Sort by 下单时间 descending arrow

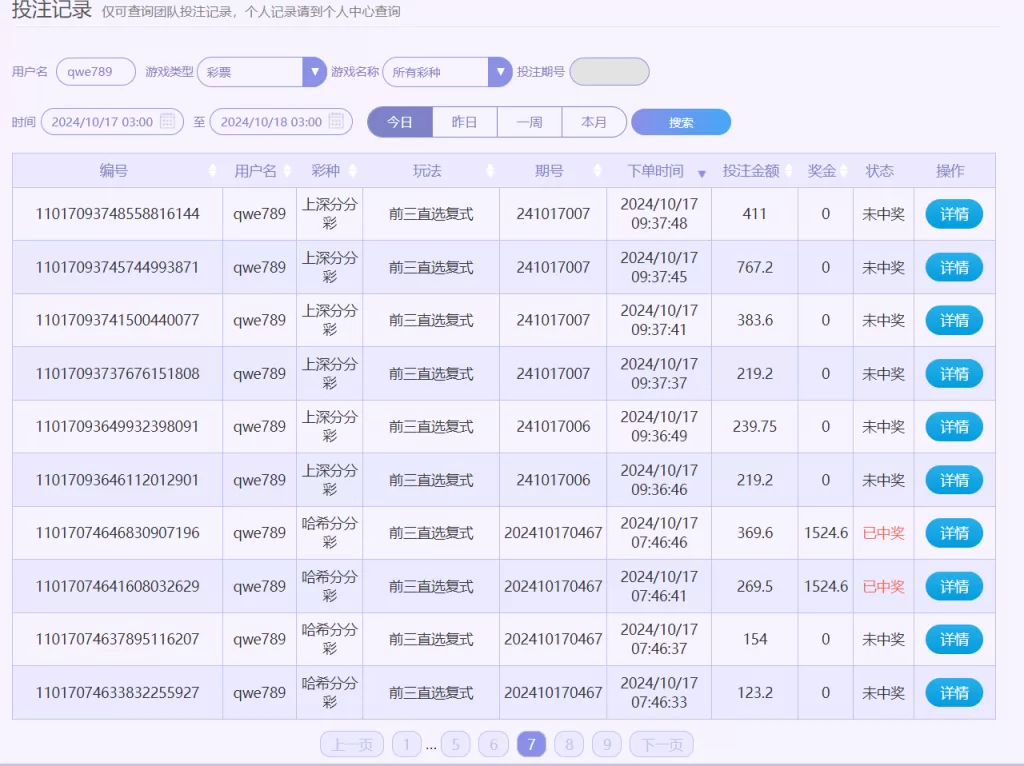pyautogui.click(x=702, y=174)
